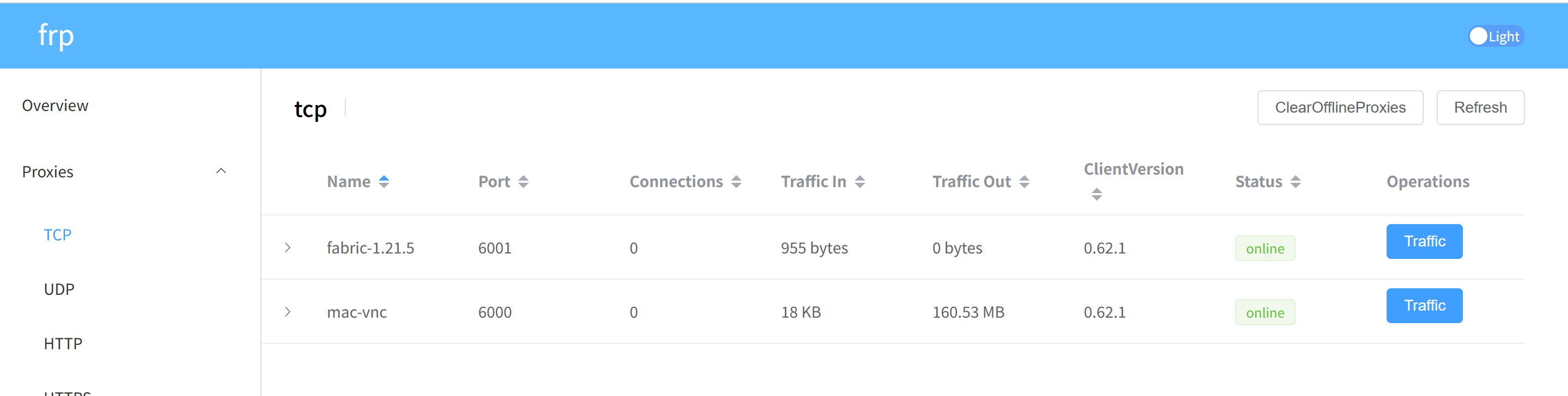Open Traffic for fabric-1.21.5
Viewport: 1568px width, 396px height.
point(1424,242)
